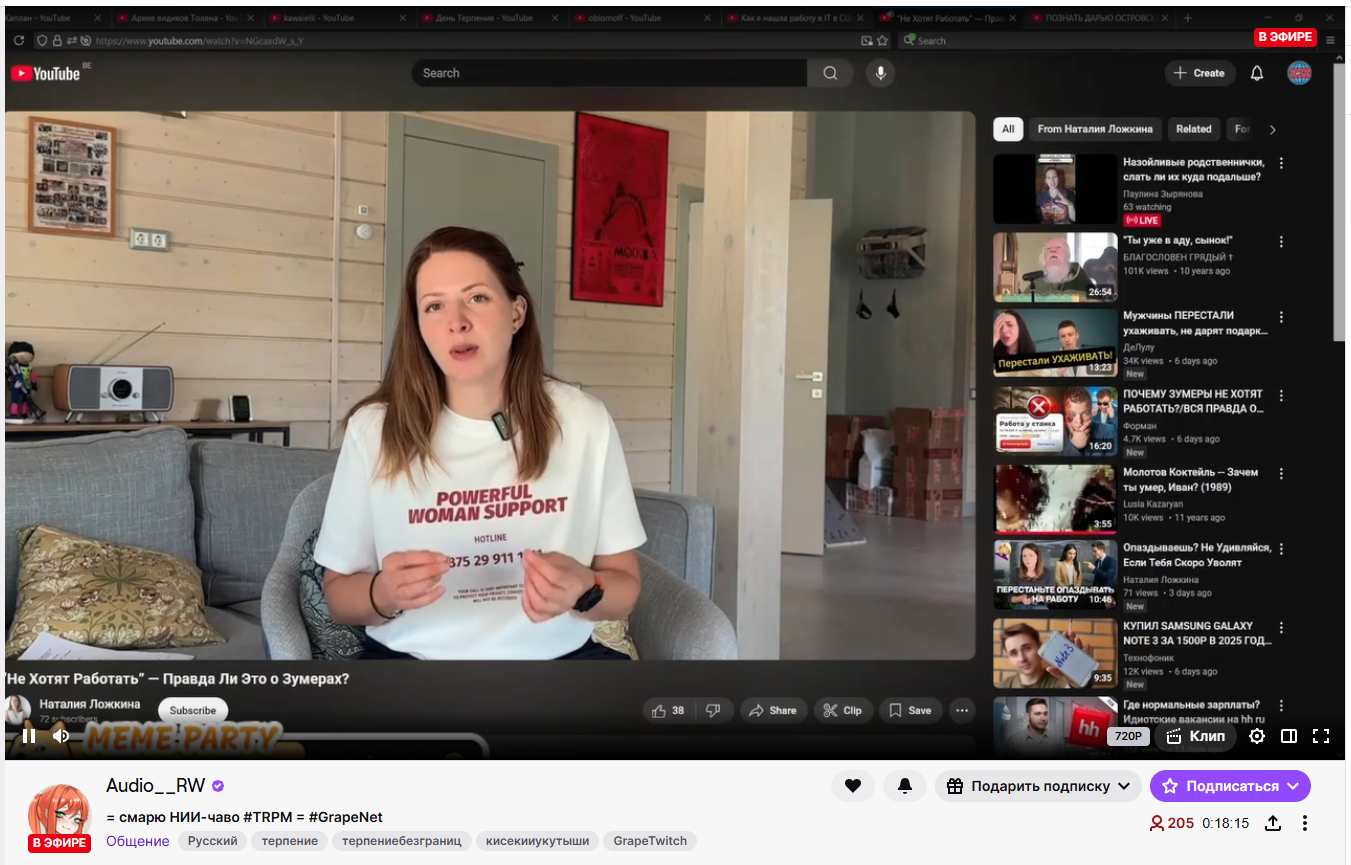The image size is (1351, 865).
Task: Open ПОЧЕМУ ЗУМЕРЫ НЕ ХОТЯТ РАБОТАТЬ thumbnail
Action: pos(1055,421)
